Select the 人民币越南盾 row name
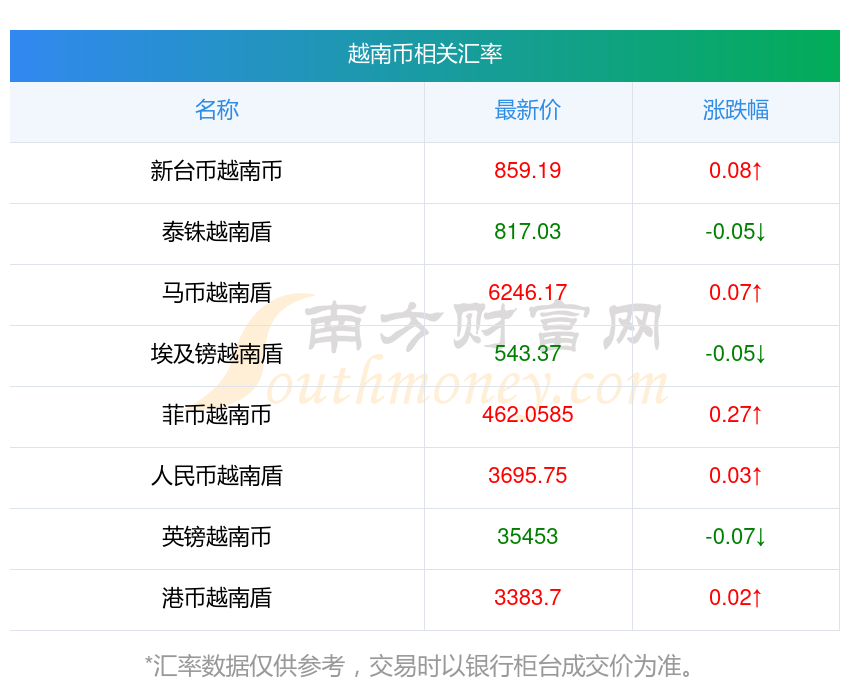 (217, 476)
